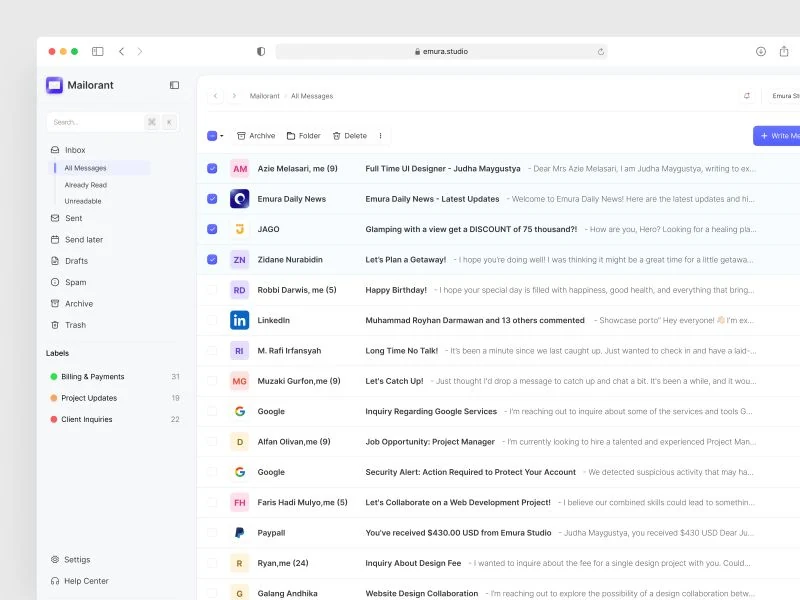Click the Safari share icon

tap(784, 52)
